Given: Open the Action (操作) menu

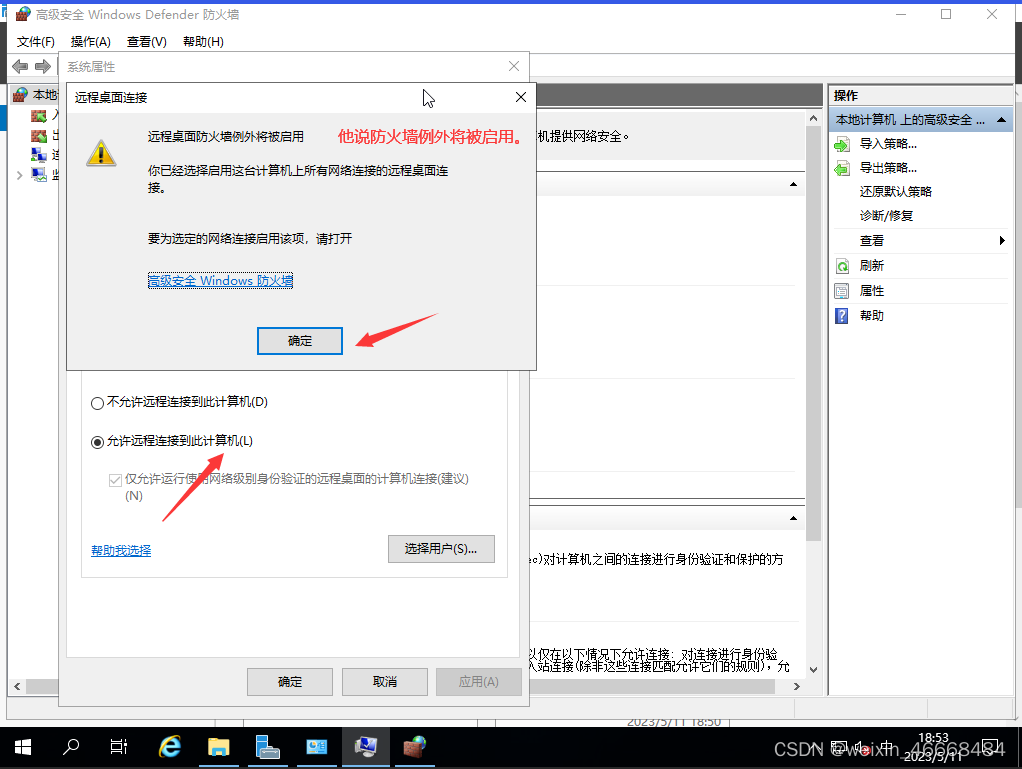Looking at the screenshot, I should point(91,42).
